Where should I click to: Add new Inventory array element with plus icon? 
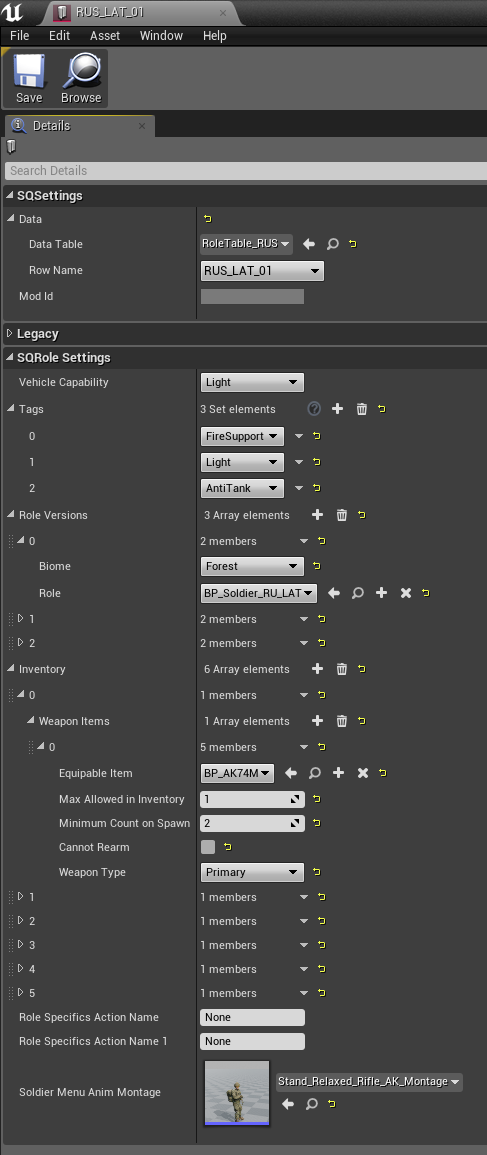pyautogui.click(x=318, y=669)
